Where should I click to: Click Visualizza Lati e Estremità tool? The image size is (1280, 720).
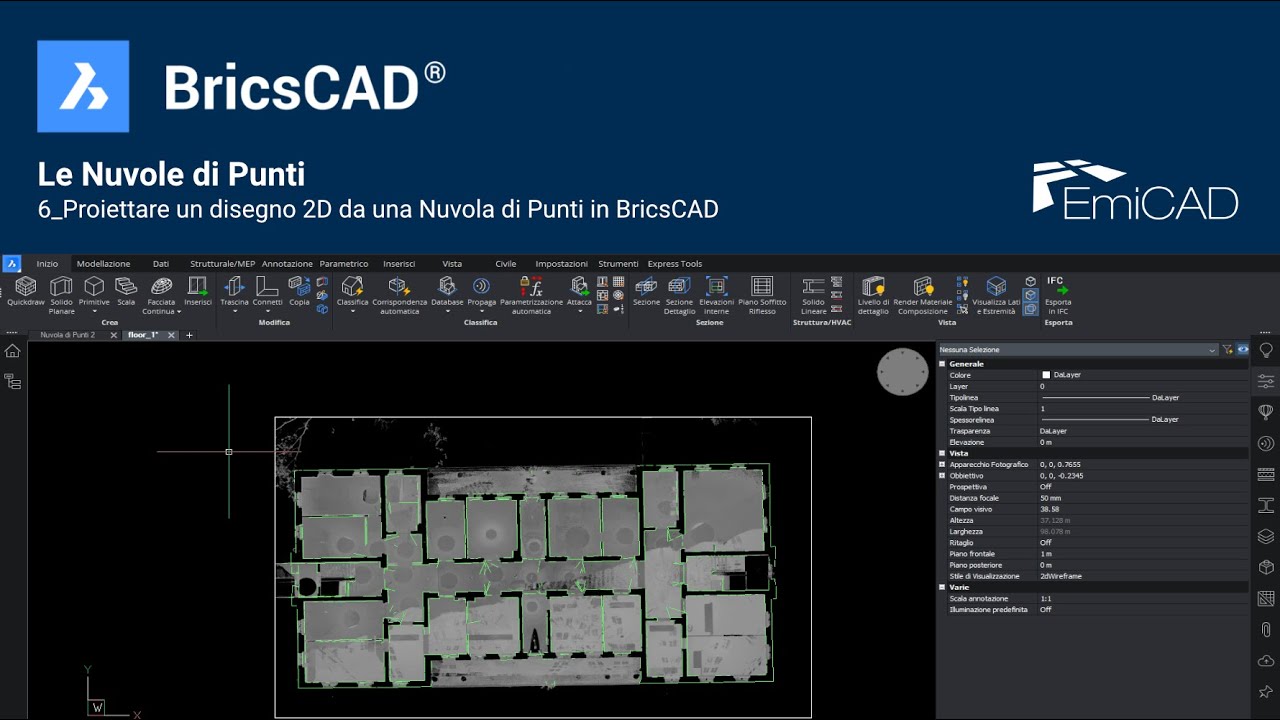tap(996, 296)
